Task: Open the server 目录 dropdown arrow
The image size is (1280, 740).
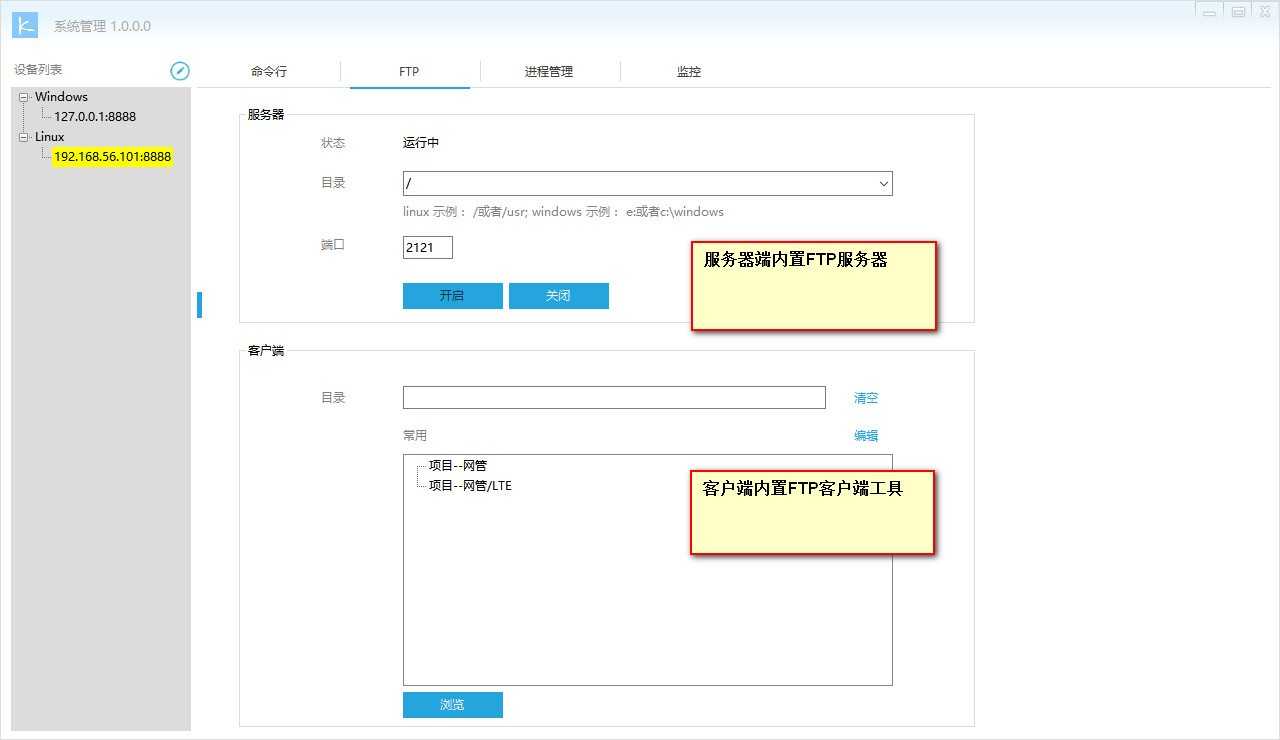Action: pos(883,184)
